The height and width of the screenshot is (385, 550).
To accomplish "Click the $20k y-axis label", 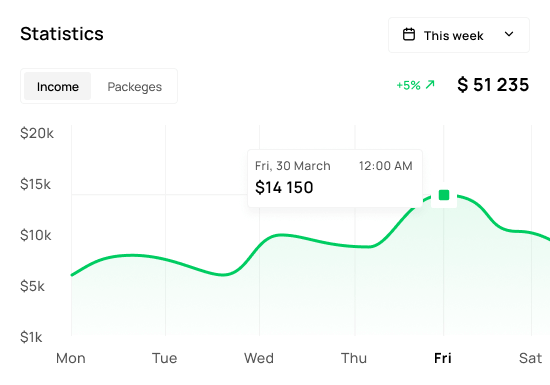I will point(37,133).
